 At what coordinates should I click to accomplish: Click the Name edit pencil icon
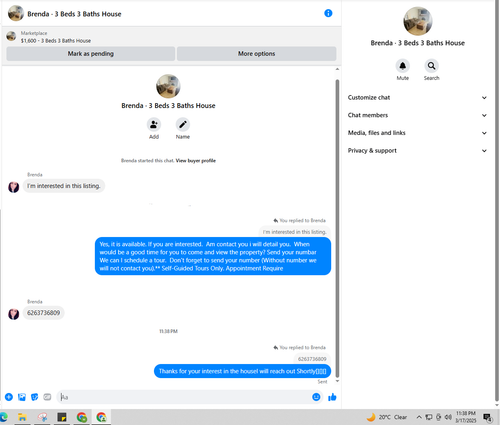tap(183, 125)
